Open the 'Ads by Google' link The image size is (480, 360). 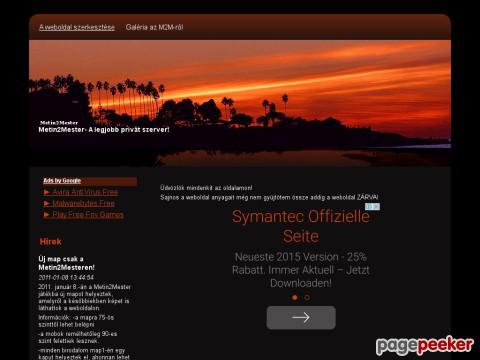click(62, 181)
